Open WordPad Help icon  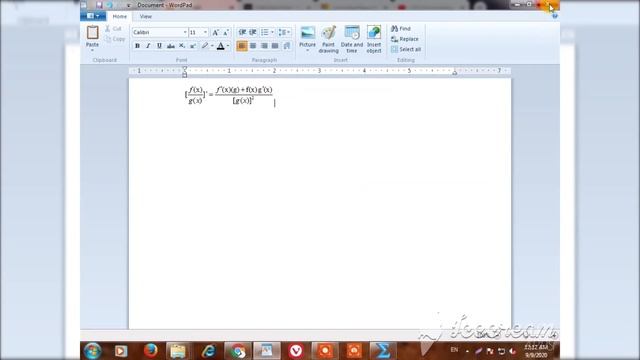tap(554, 16)
